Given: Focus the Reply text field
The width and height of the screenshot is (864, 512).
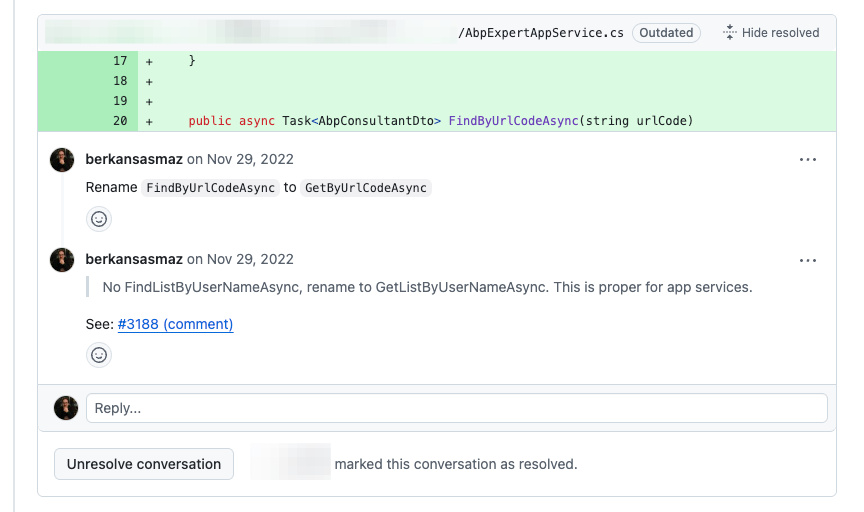Looking at the screenshot, I should click(x=456, y=408).
